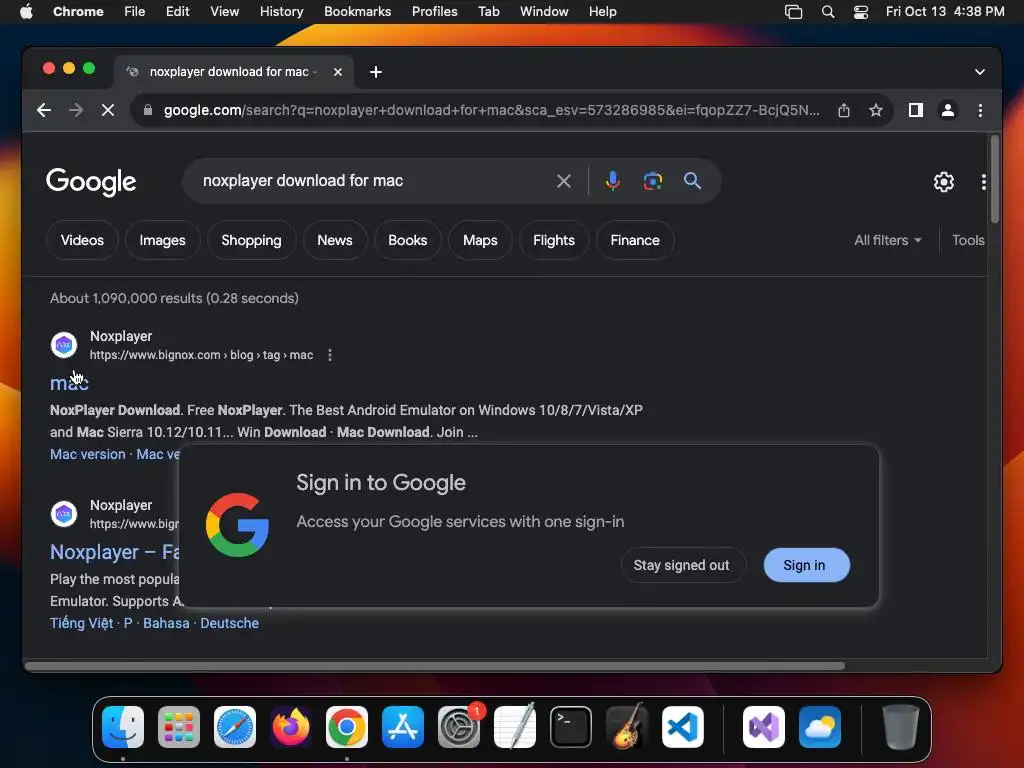Launch Safari from the Dock
This screenshot has height=768, width=1024.
(234, 727)
